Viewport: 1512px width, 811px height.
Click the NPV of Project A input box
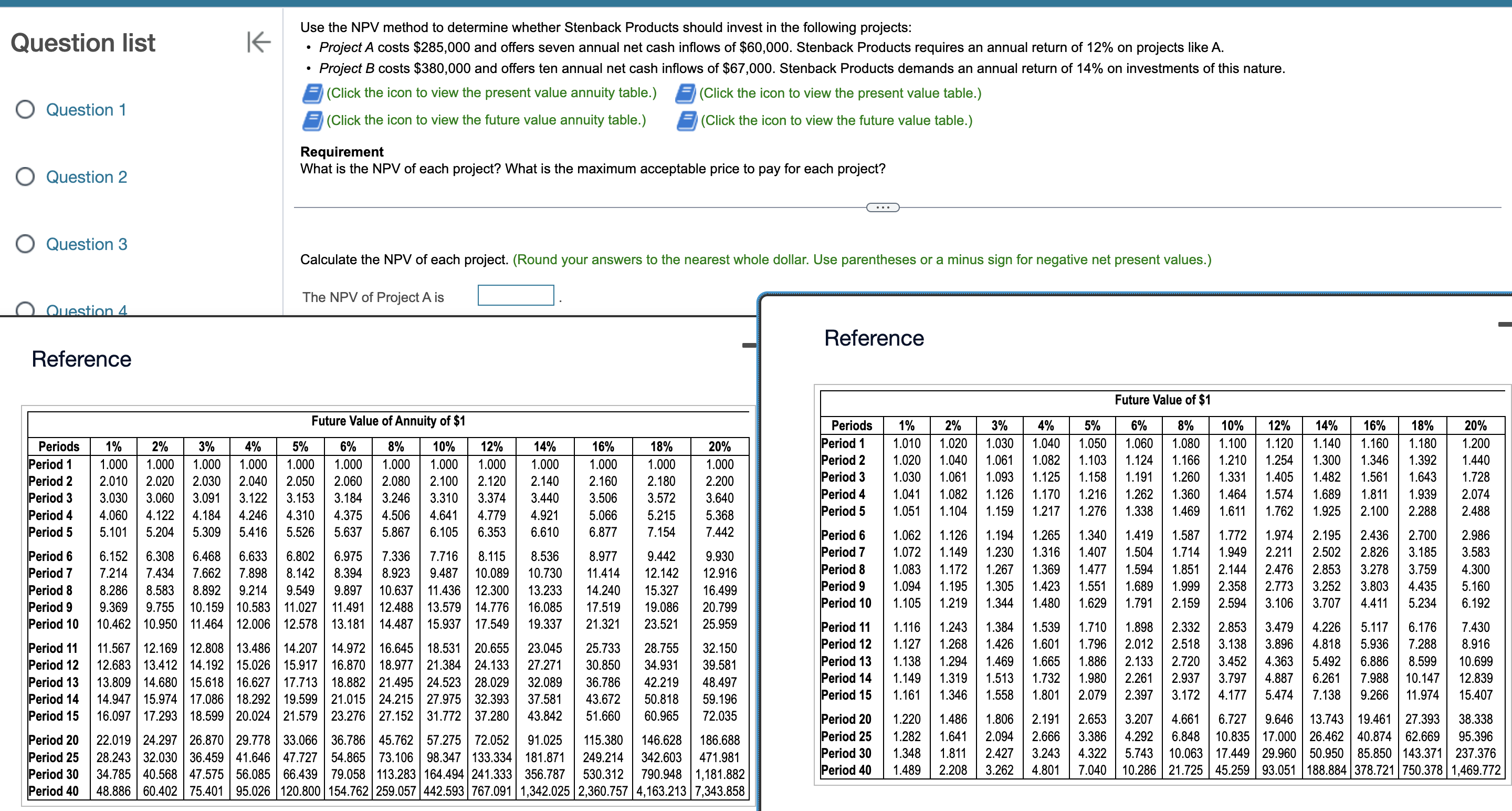coord(516,295)
